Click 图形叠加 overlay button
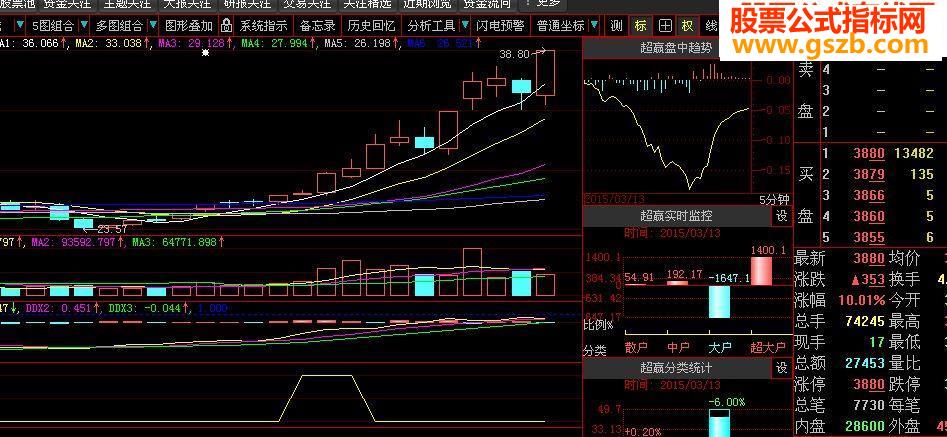Image resolution: width=947 pixels, height=437 pixels. [x=189, y=25]
